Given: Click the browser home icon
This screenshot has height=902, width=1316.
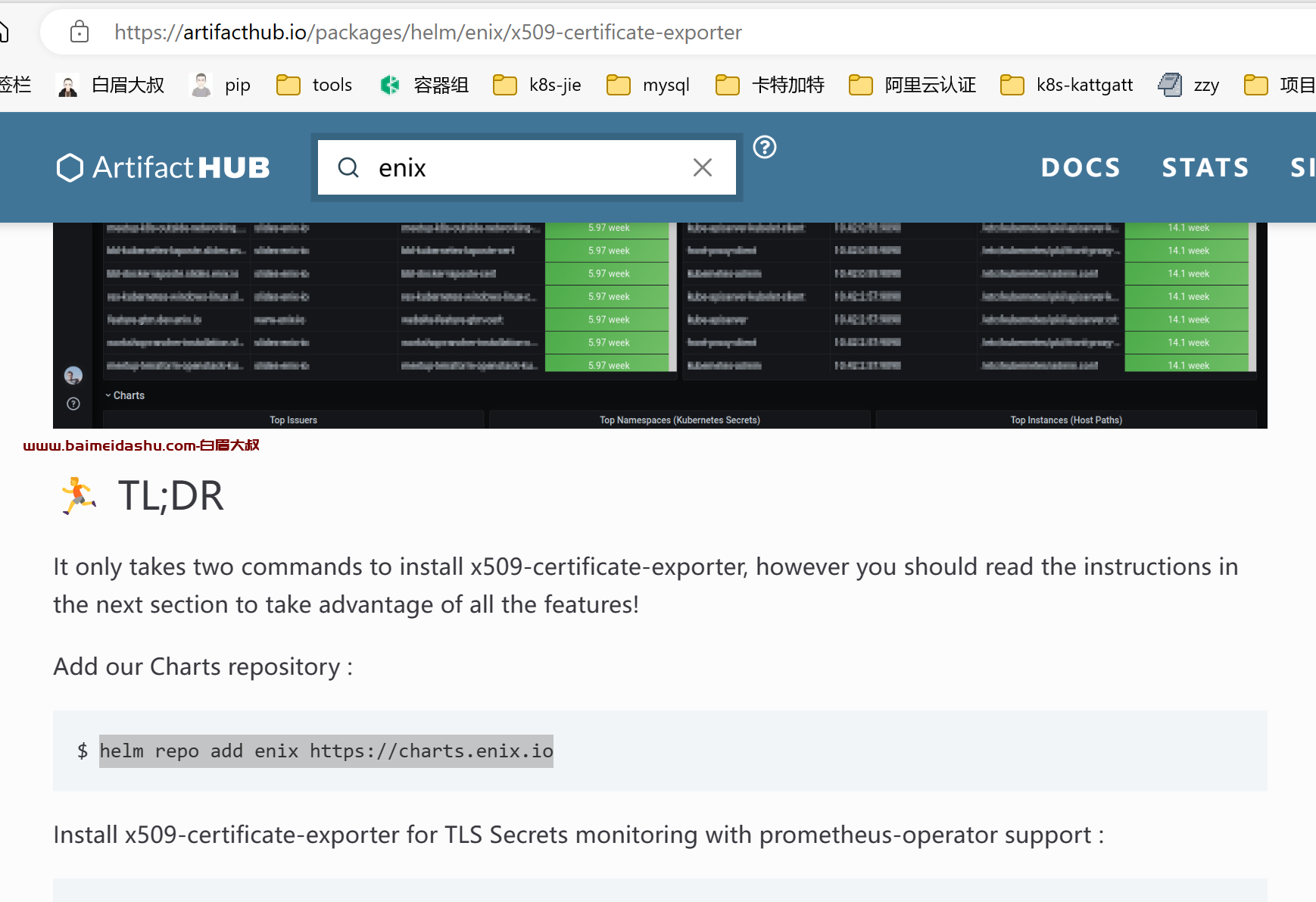Looking at the screenshot, I should coord(4,32).
